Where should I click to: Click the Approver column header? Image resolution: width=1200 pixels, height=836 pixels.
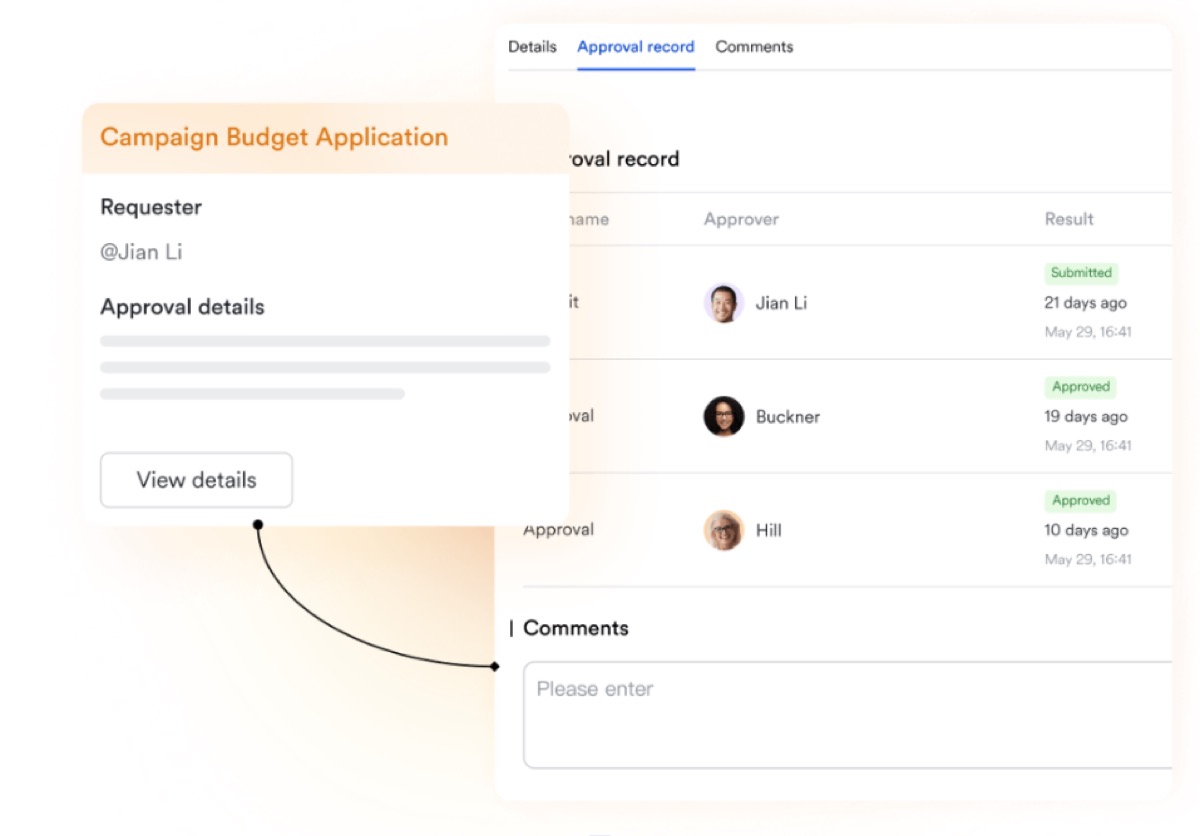click(741, 220)
